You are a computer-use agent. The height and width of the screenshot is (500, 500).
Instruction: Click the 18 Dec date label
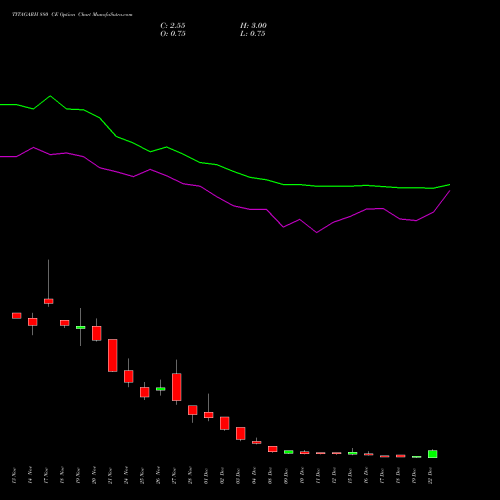point(398,476)
